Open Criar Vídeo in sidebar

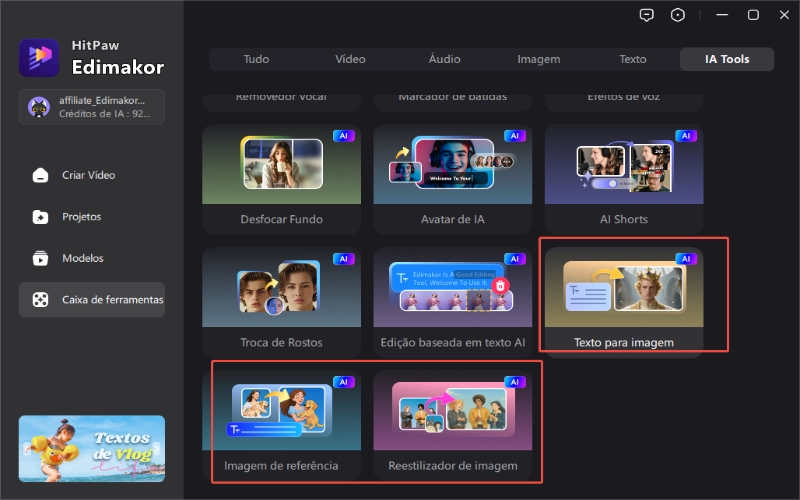click(x=92, y=175)
